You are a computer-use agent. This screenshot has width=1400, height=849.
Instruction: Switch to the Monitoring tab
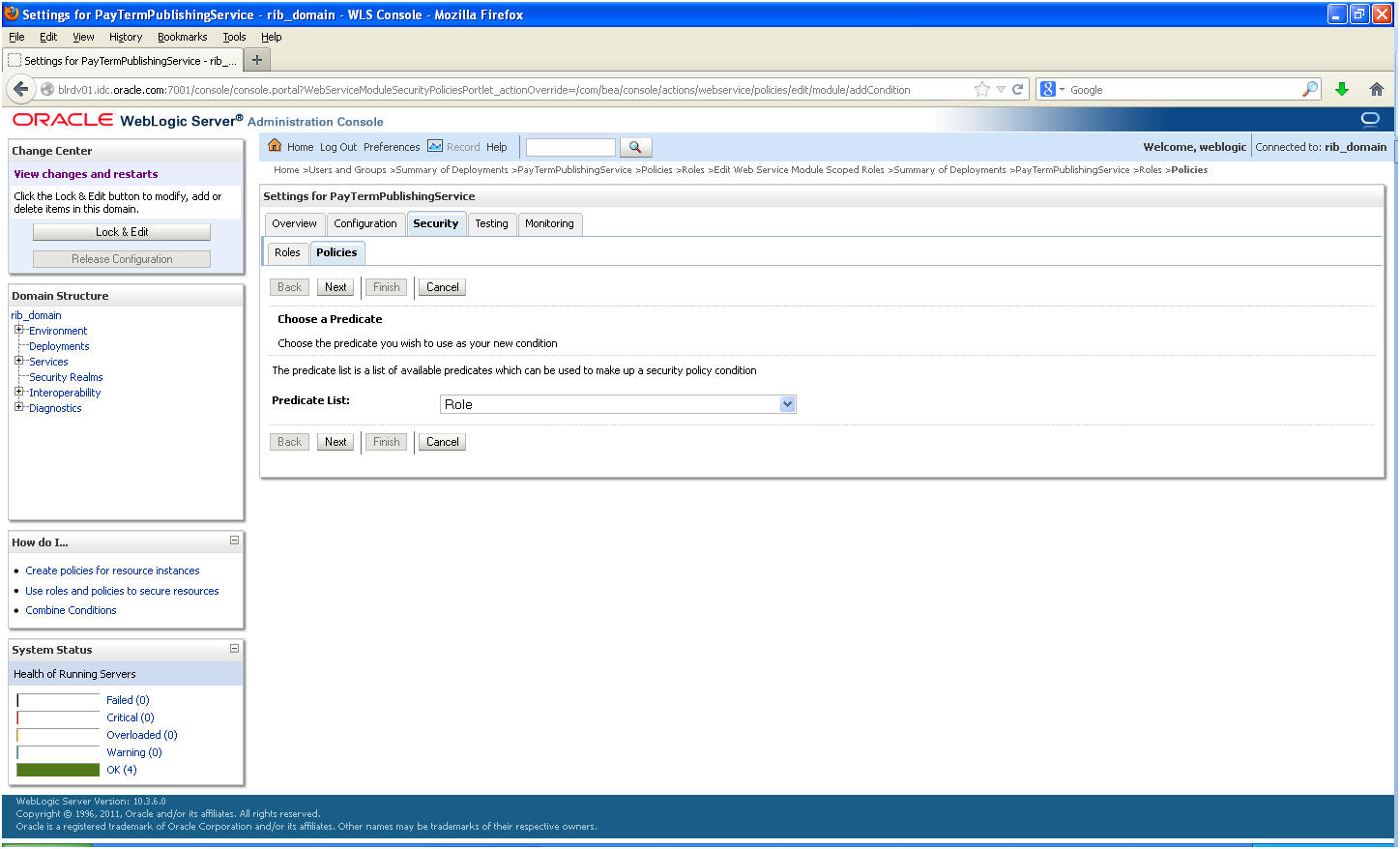pyautogui.click(x=549, y=223)
